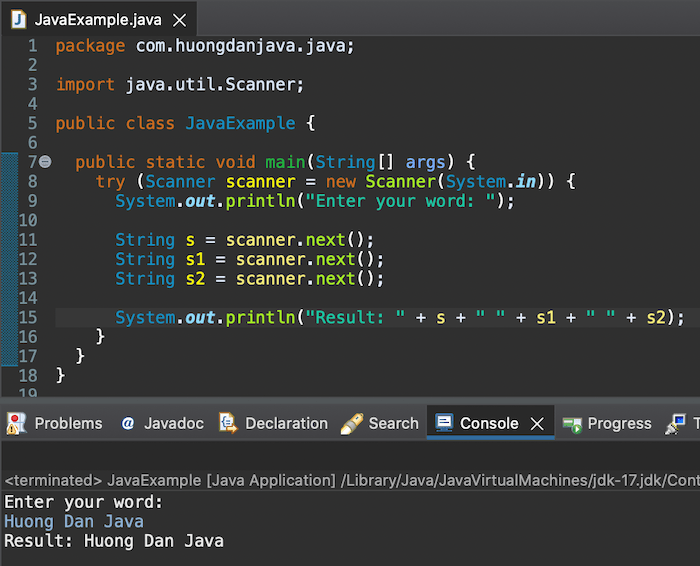Click console input text "Huong Dan Java"
This screenshot has width=700, height=566.
[74, 521]
